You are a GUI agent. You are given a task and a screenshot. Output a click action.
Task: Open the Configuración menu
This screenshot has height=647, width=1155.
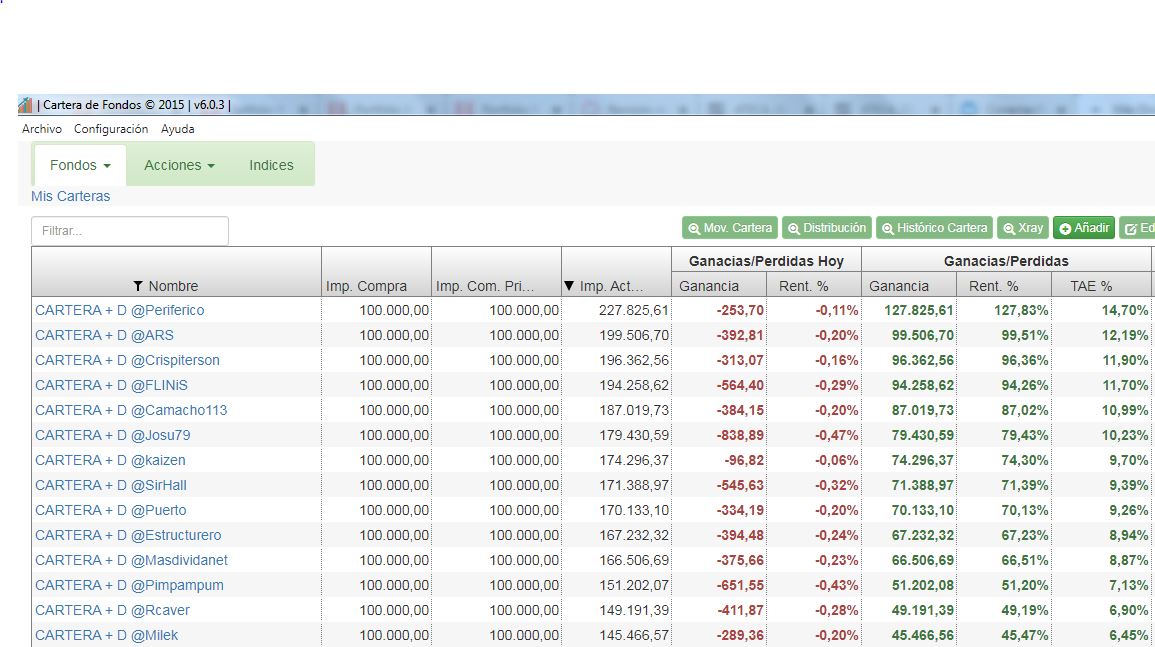point(111,129)
